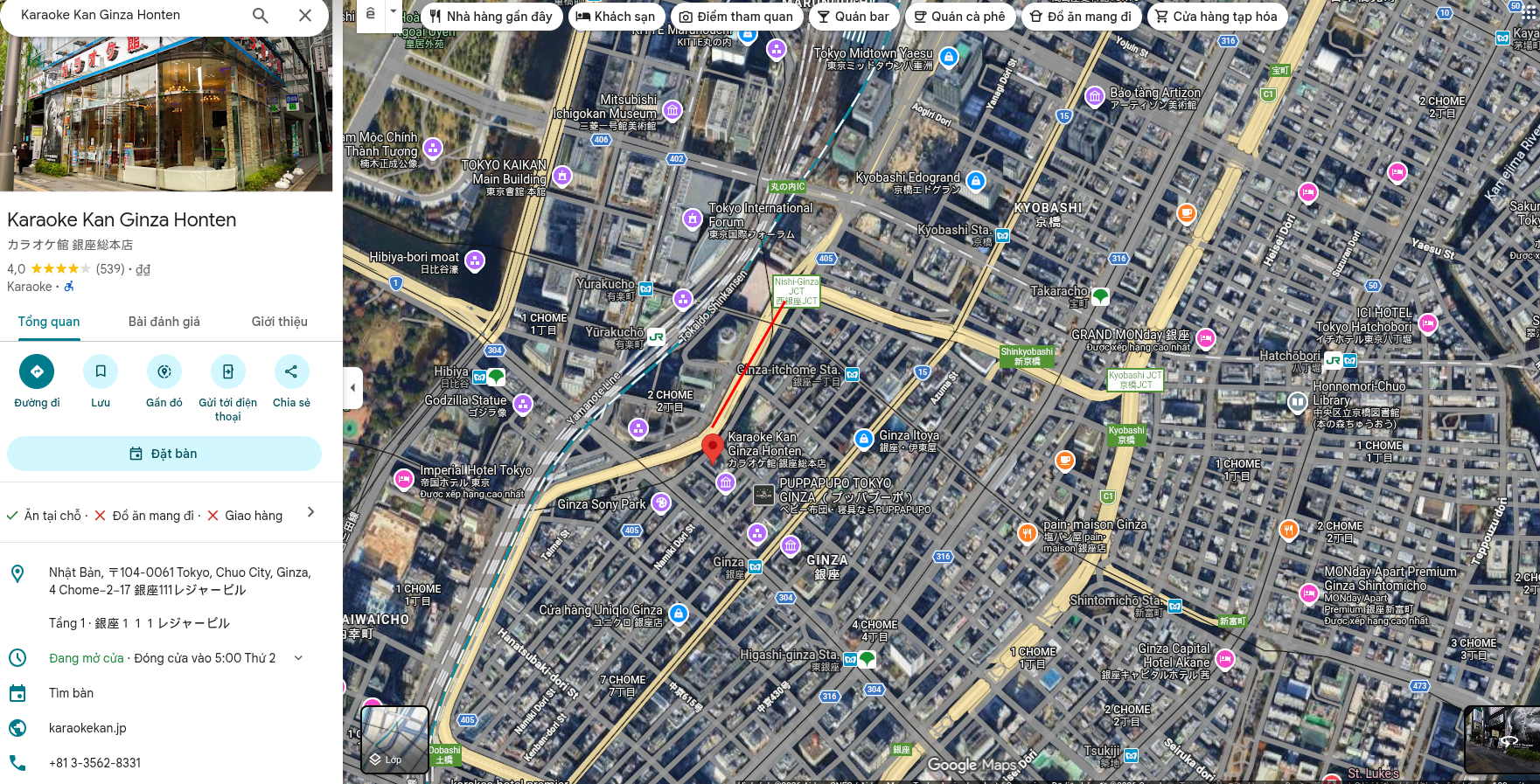Click the Hatchobori JR station icon
Screen dimensions: 1540x784
pyautogui.click(x=1334, y=360)
